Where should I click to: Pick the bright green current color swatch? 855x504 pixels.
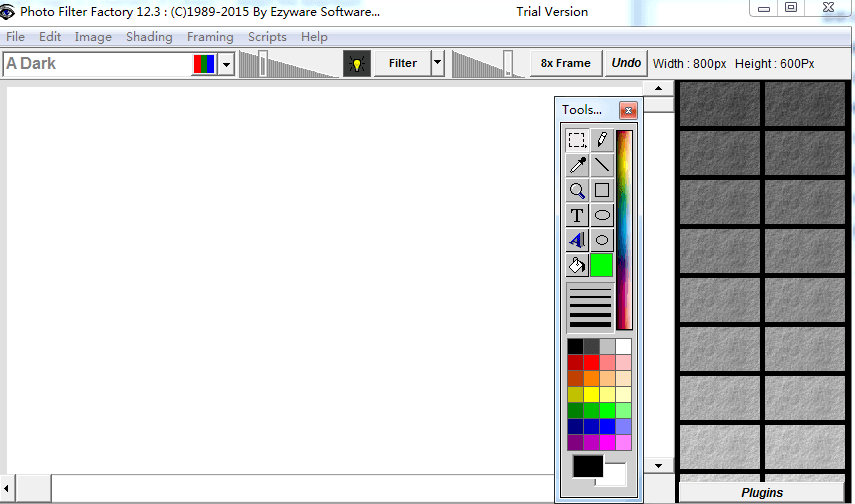602,265
